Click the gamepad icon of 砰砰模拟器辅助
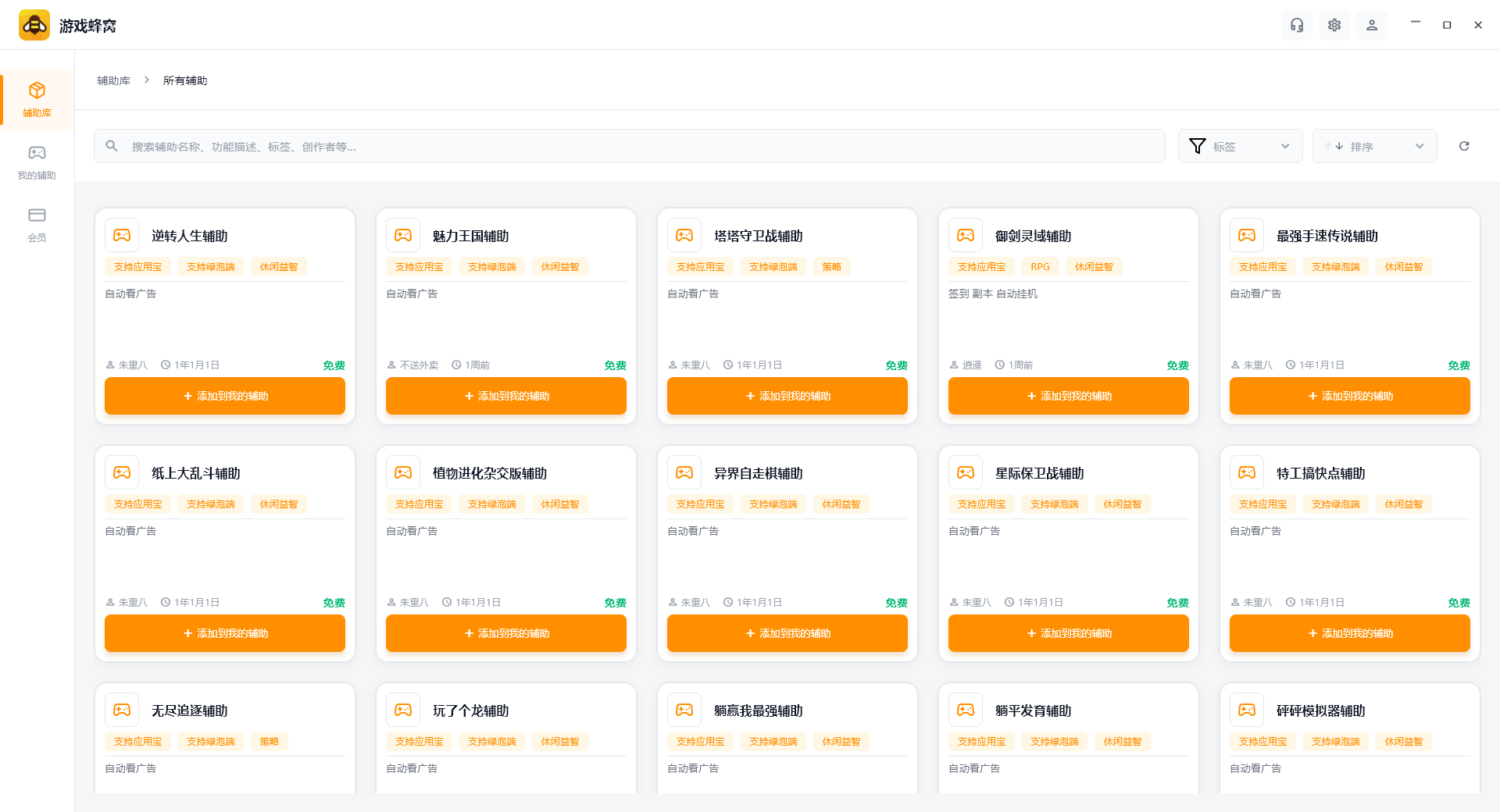The height and width of the screenshot is (812, 1500). 1247,710
